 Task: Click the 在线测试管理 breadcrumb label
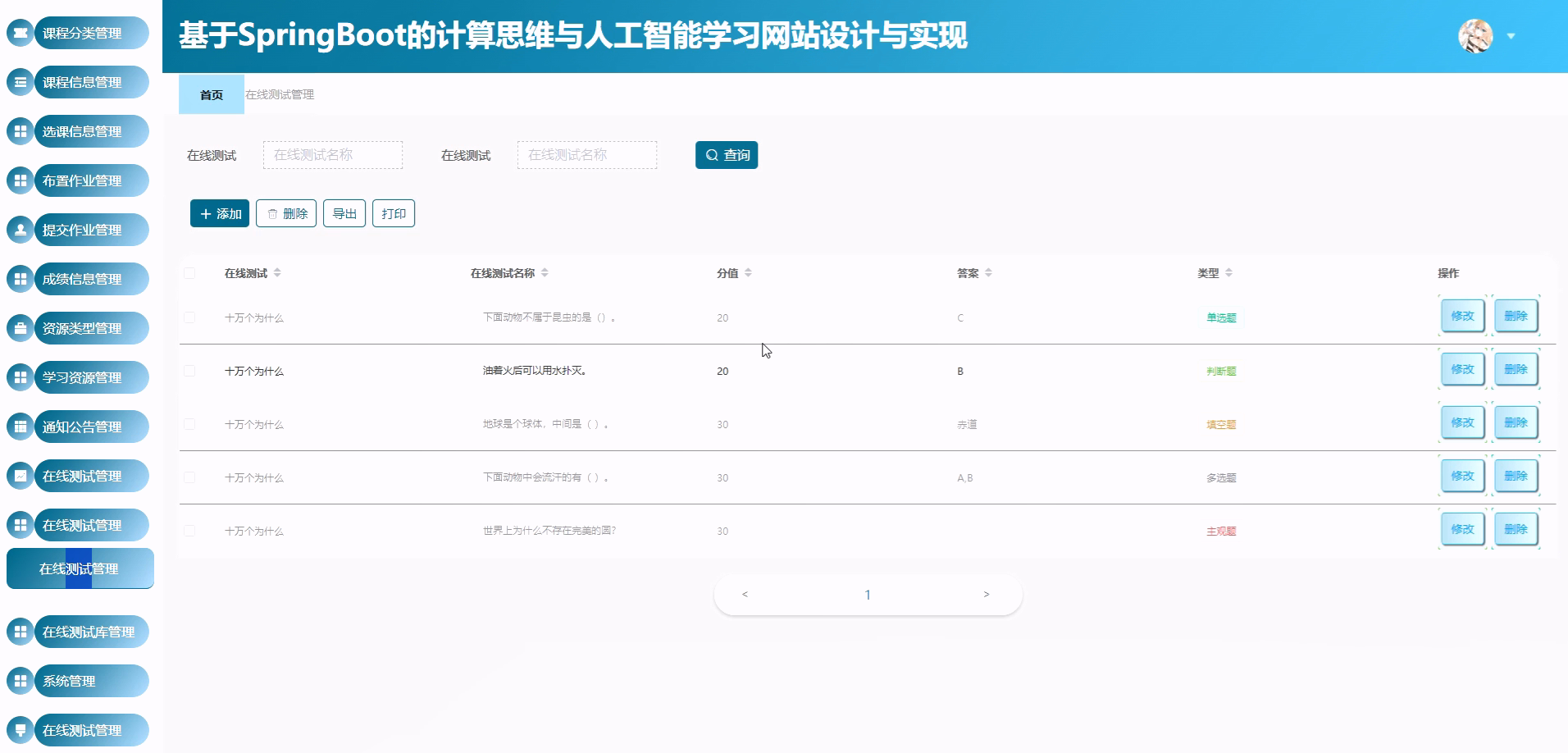coord(280,94)
